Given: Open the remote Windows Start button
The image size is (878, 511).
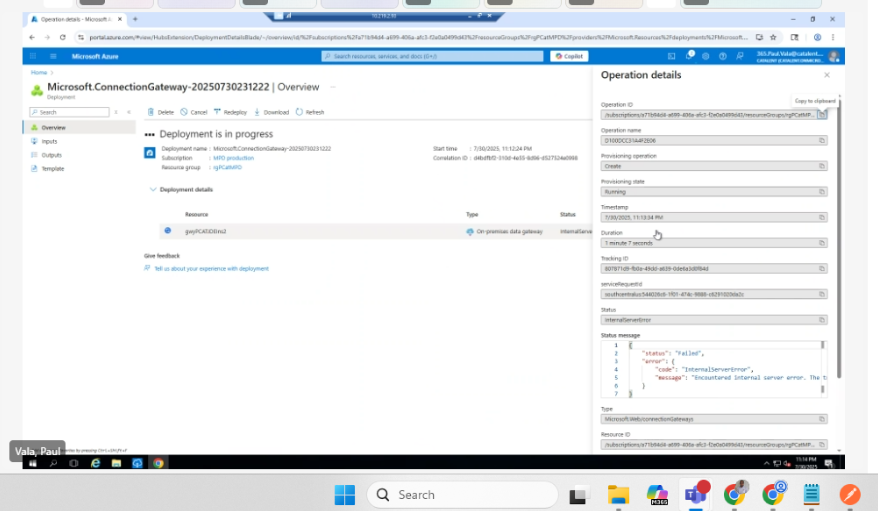Looking at the screenshot, I should [32, 463].
